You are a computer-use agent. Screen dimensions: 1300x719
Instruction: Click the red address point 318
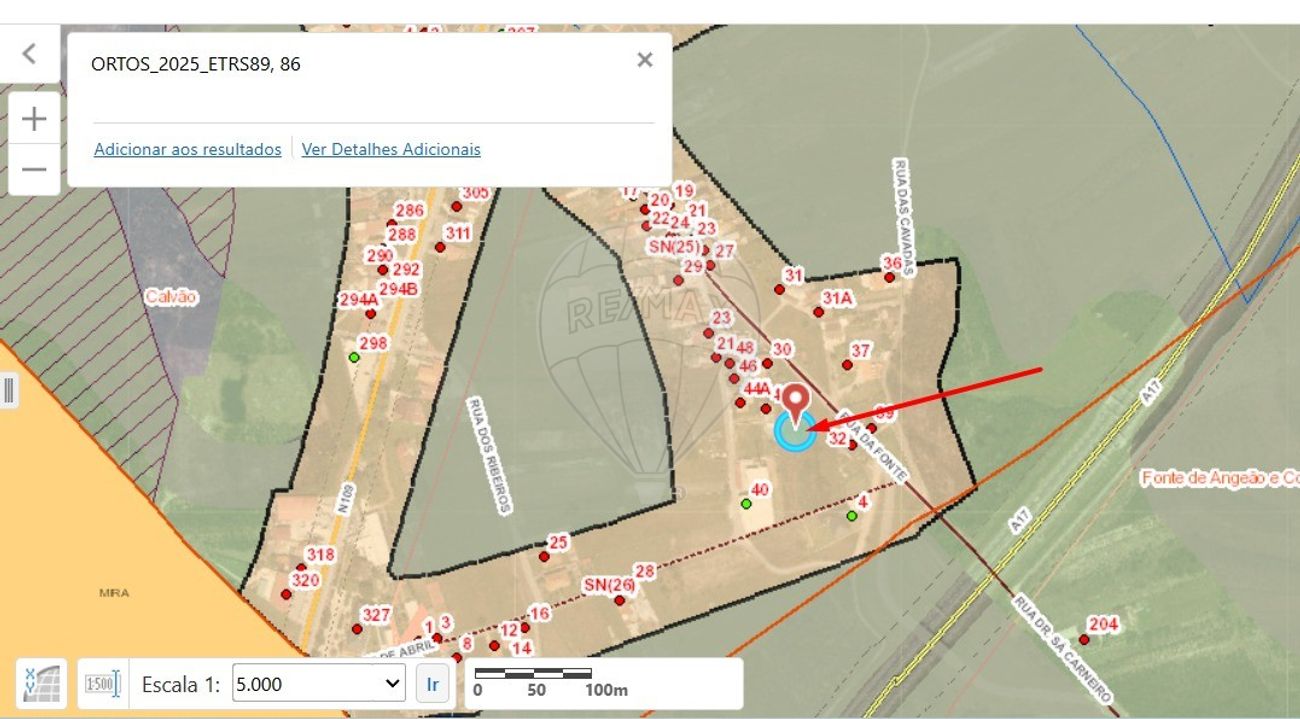pyautogui.click(x=301, y=568)
